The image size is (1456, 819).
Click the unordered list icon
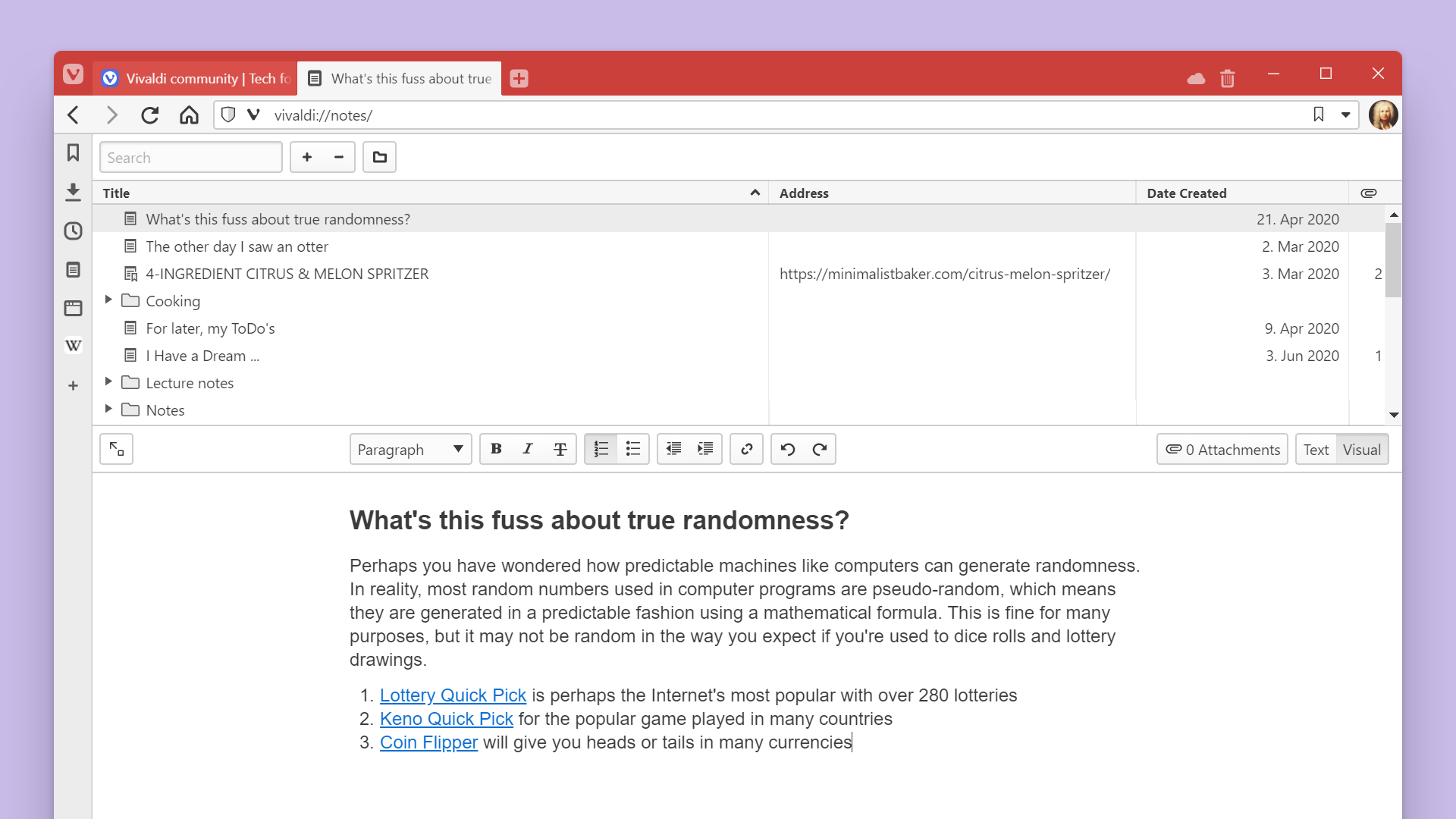point(633,449)
